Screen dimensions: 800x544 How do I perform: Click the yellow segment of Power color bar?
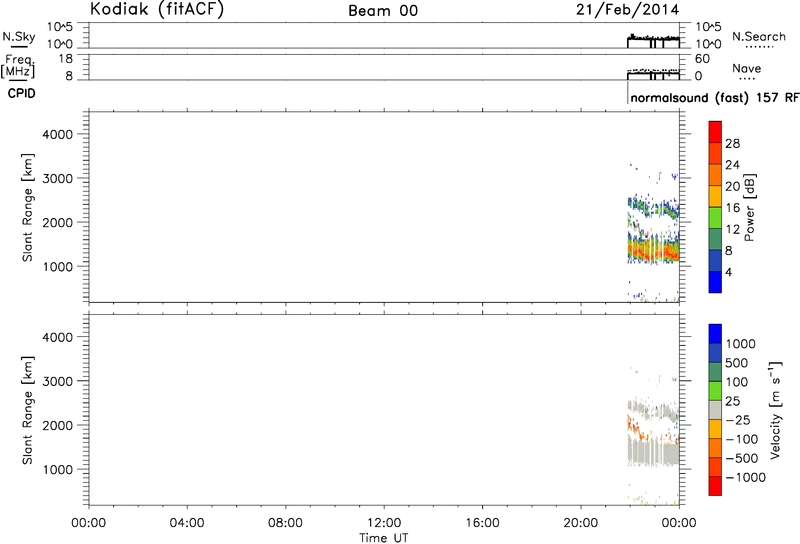[x=715, y=196]
